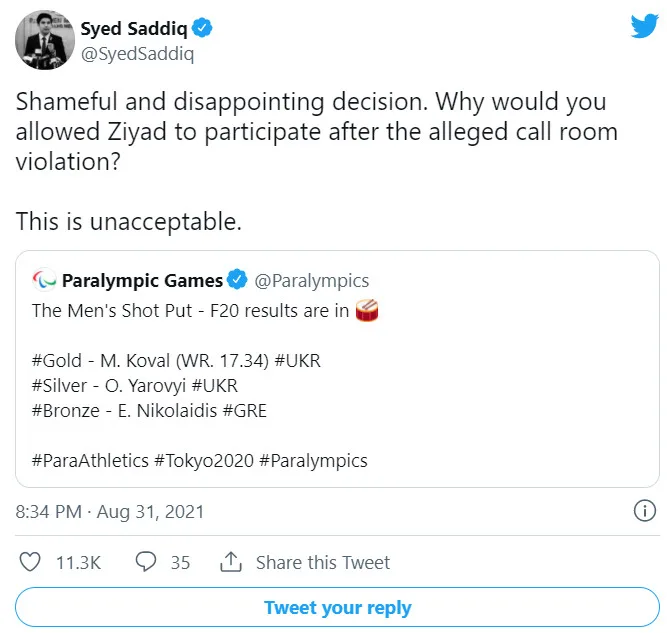This screenshot has height=633, width=667.
Task: Click the Paralympic Games verified badge
Action: pyautogui.click(x=239, y=280)
